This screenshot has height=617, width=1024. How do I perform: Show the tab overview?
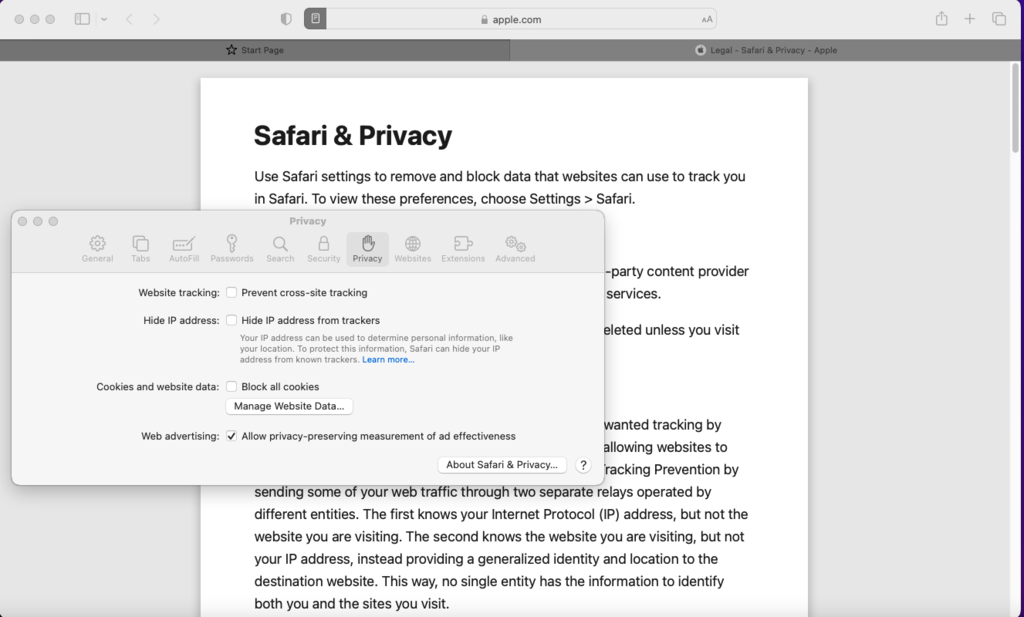coord(999,19)
